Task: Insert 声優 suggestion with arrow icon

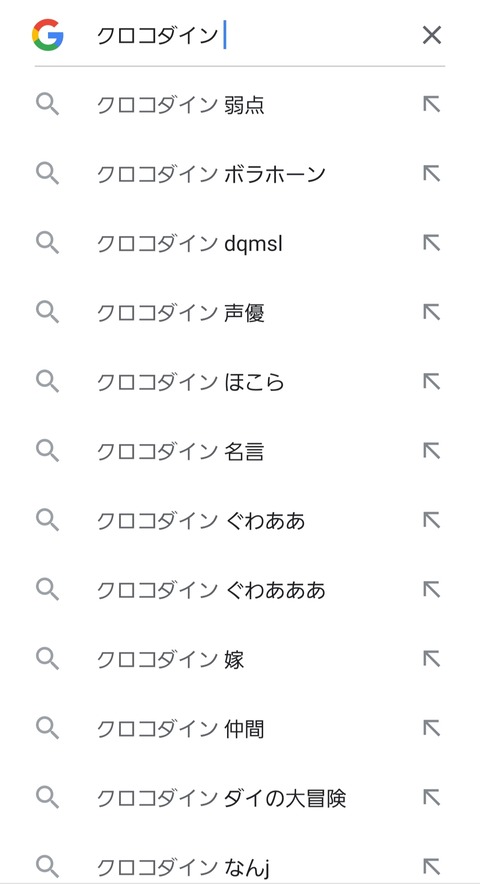Action: (431, 312)
